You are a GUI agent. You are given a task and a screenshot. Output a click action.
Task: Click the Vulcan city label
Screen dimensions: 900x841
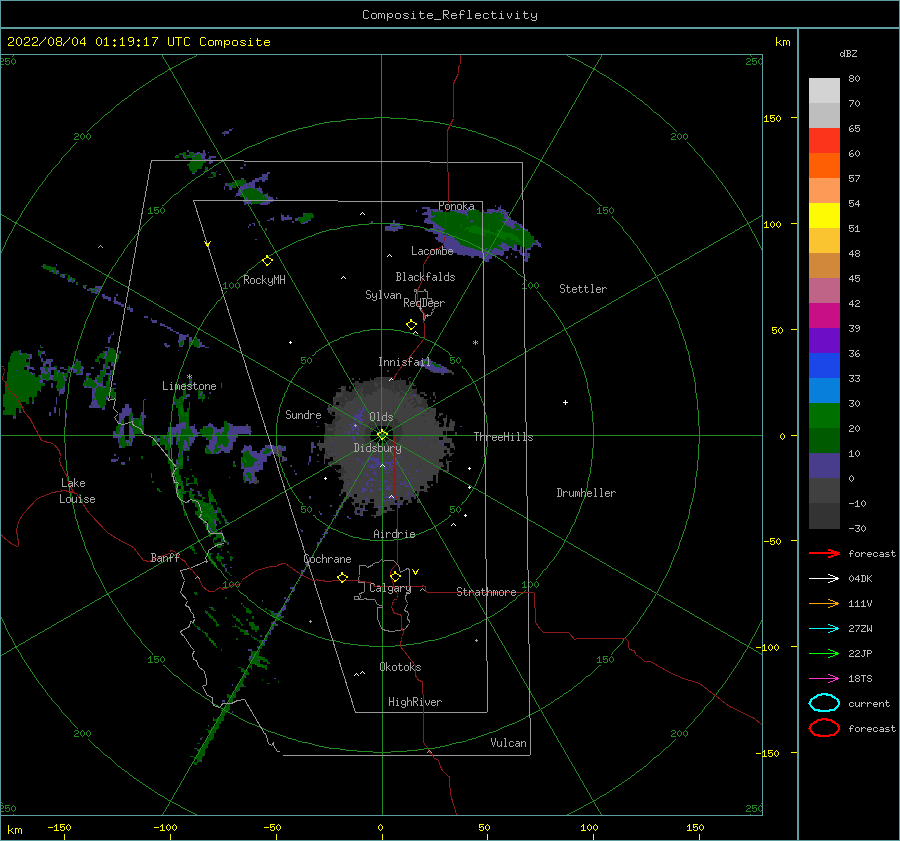[509, 743]
